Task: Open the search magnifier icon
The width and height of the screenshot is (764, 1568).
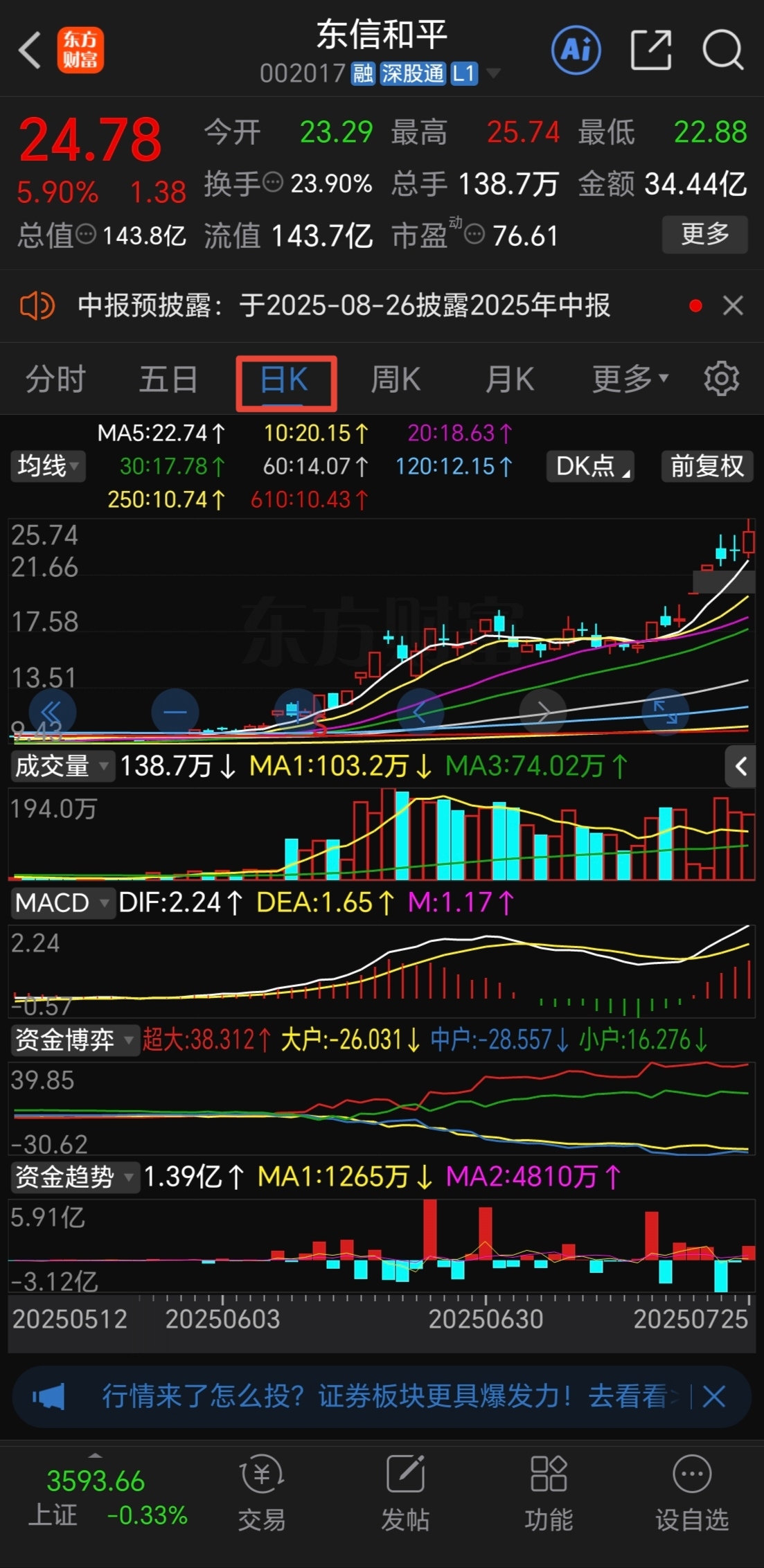Action: (x=722, y=50)
